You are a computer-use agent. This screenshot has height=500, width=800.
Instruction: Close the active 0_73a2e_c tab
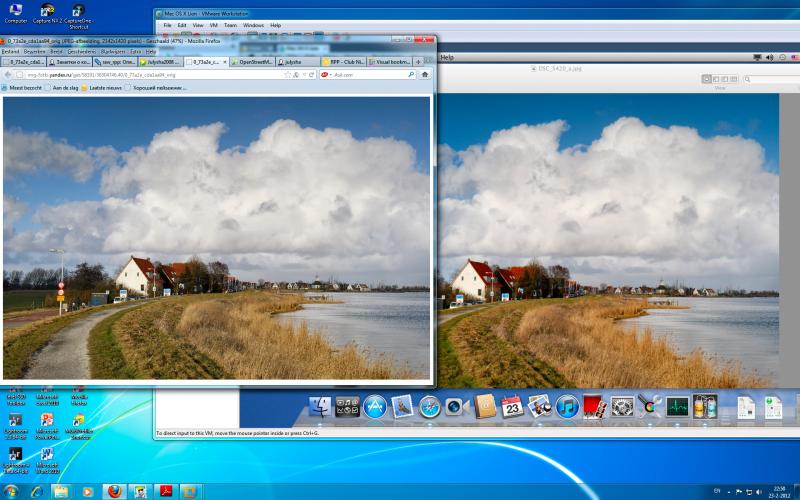click(x=225, y=62)
